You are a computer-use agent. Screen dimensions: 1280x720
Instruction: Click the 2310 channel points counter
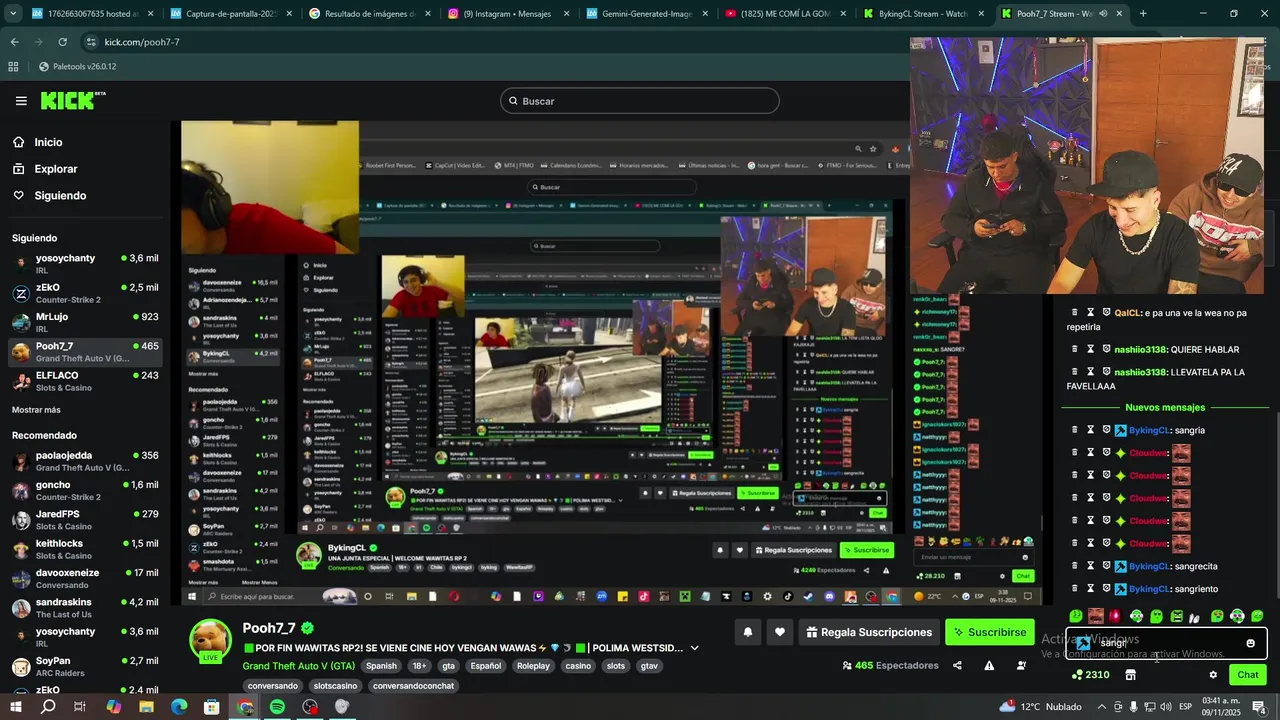point(1090,675)
